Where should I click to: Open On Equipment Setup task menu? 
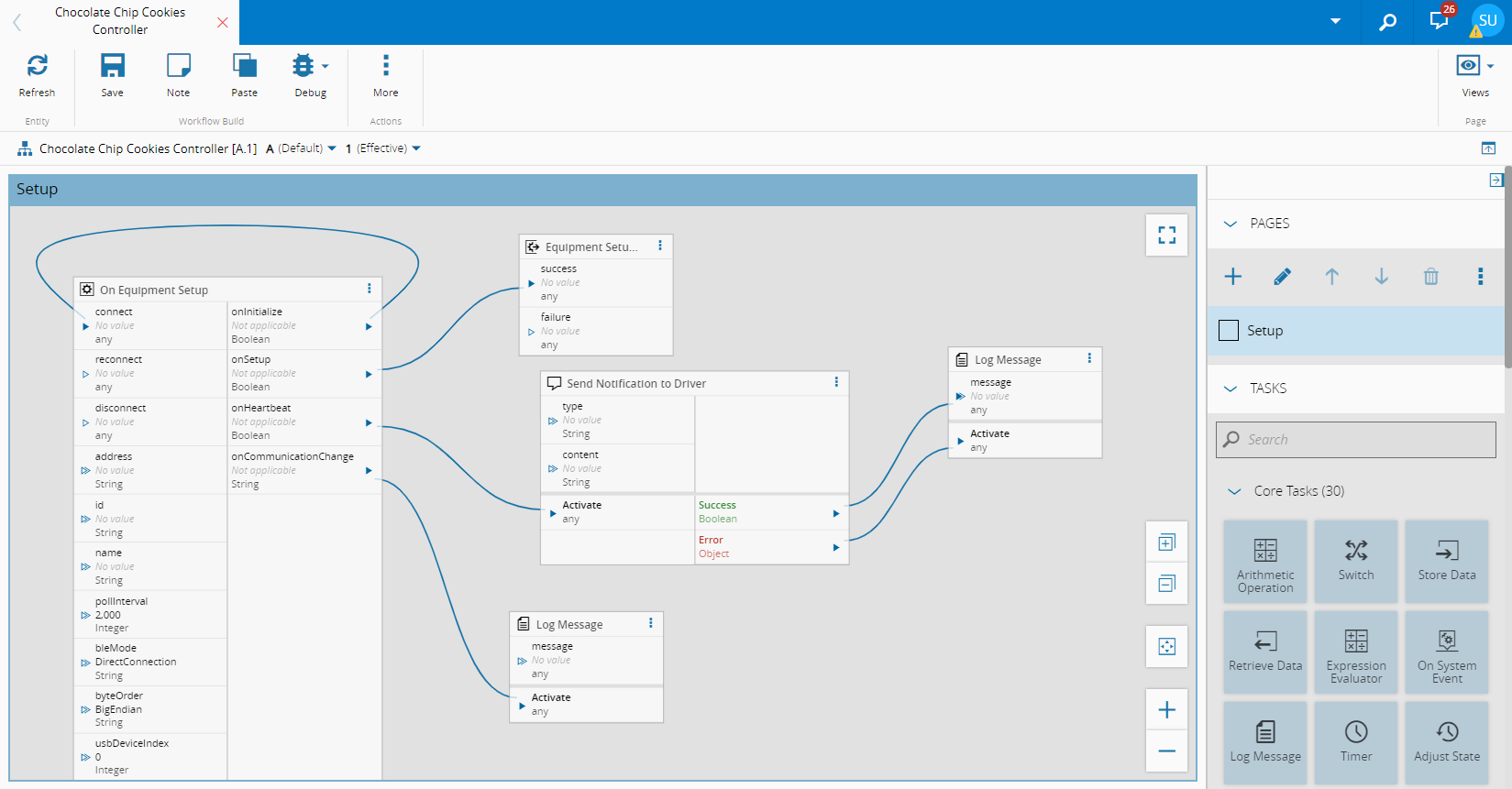pyautogui.click(x=370, y=289)
